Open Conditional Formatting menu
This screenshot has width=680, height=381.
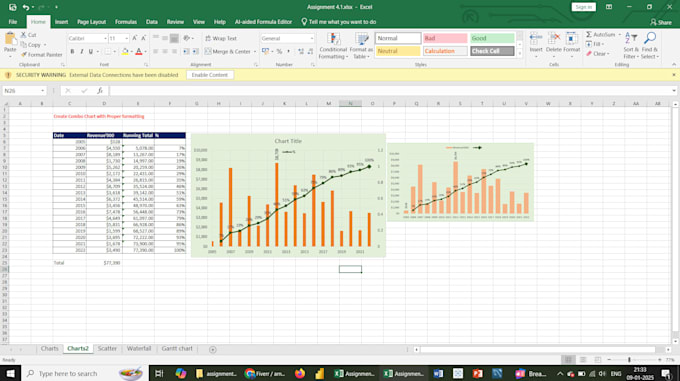click(333, 46)
